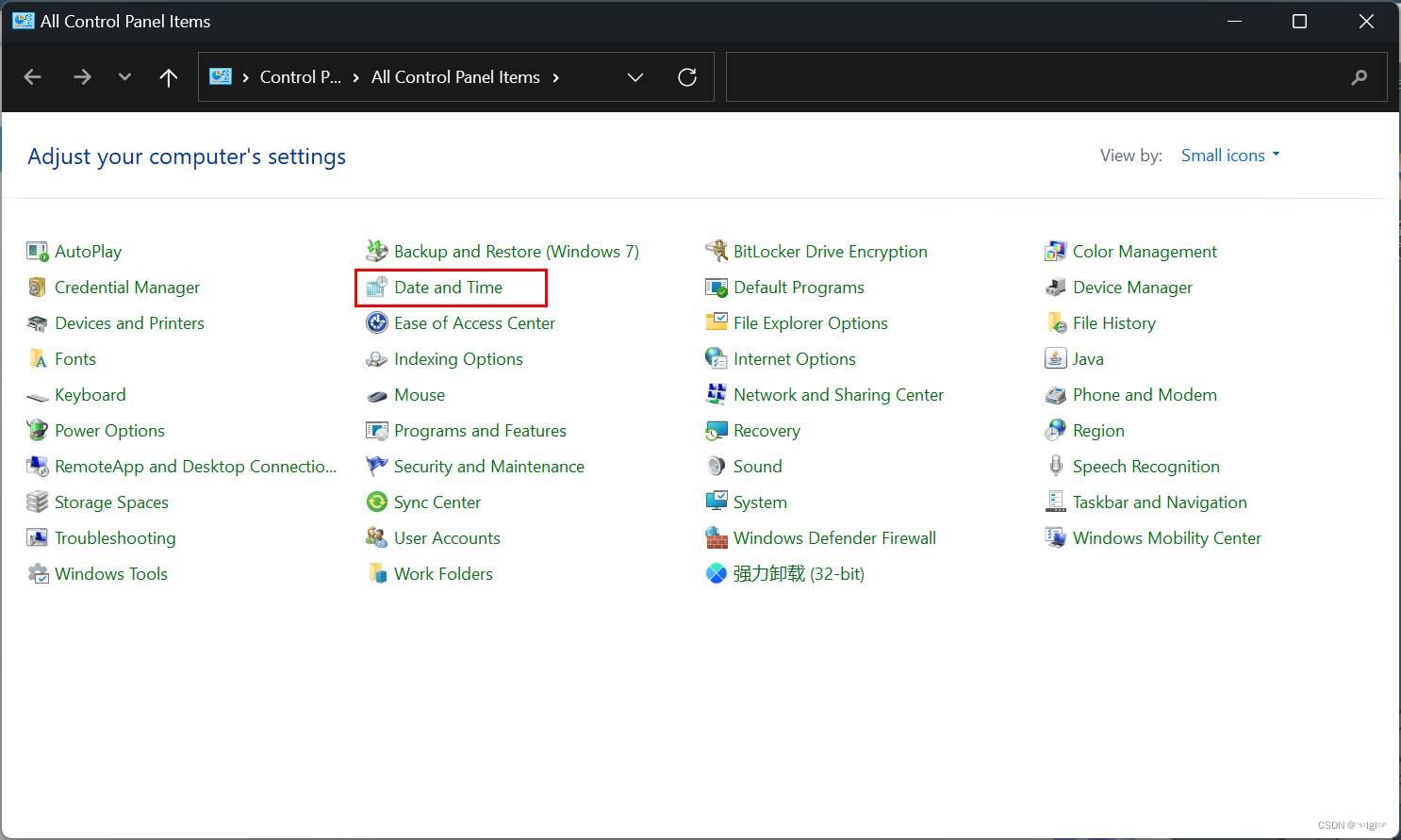This screenshot has height=840, width=1401.
Task: Click the Troubleshooting icon
Action: [38, 538]
